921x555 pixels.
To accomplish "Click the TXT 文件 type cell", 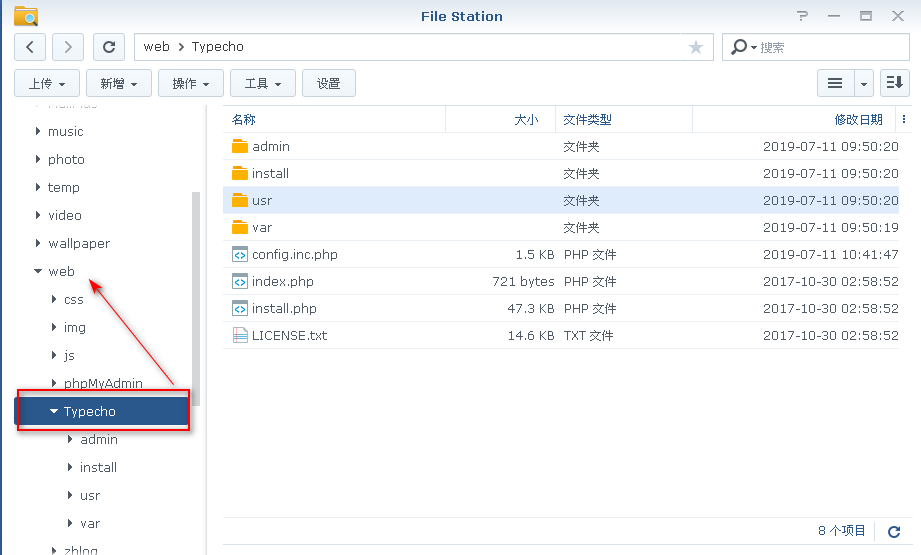I will [589, 335].
